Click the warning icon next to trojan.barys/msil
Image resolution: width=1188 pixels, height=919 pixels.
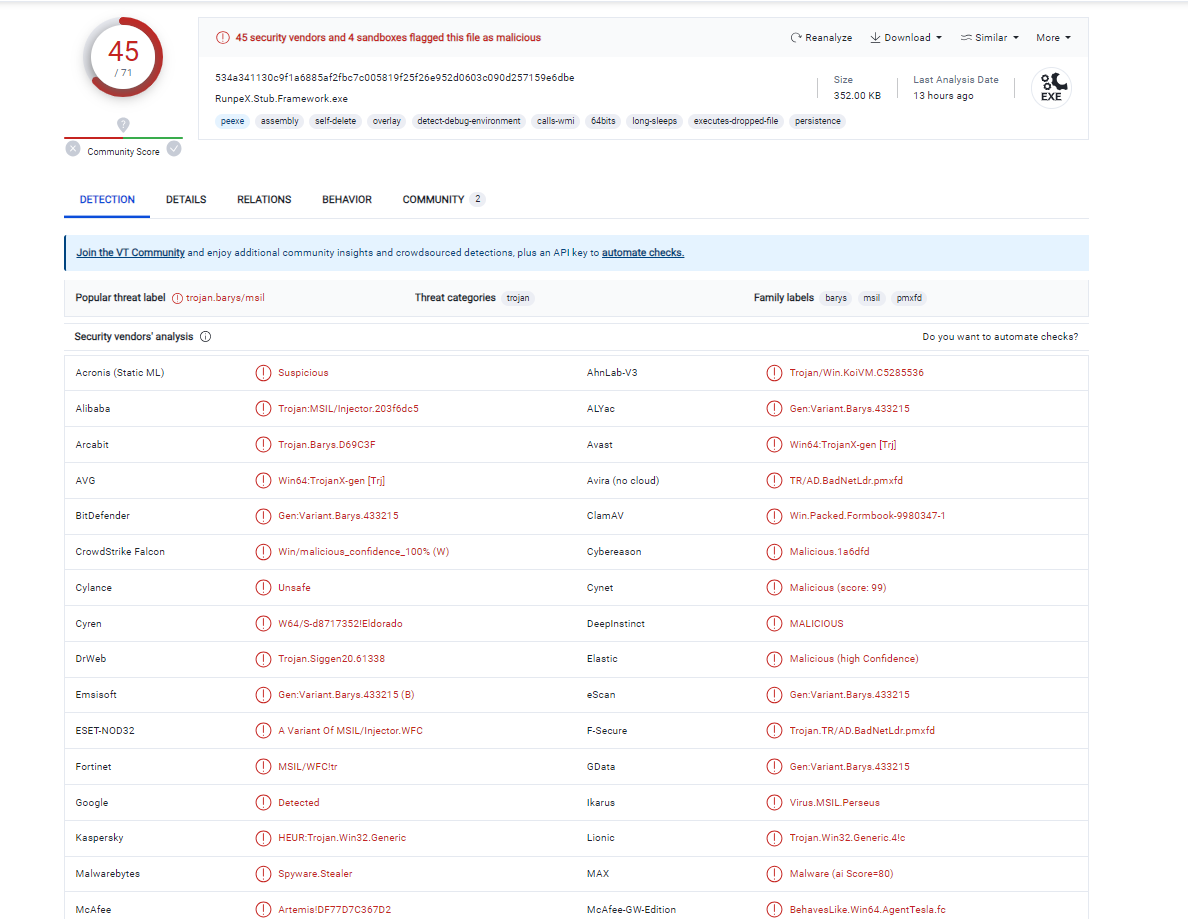coord(178,298)
